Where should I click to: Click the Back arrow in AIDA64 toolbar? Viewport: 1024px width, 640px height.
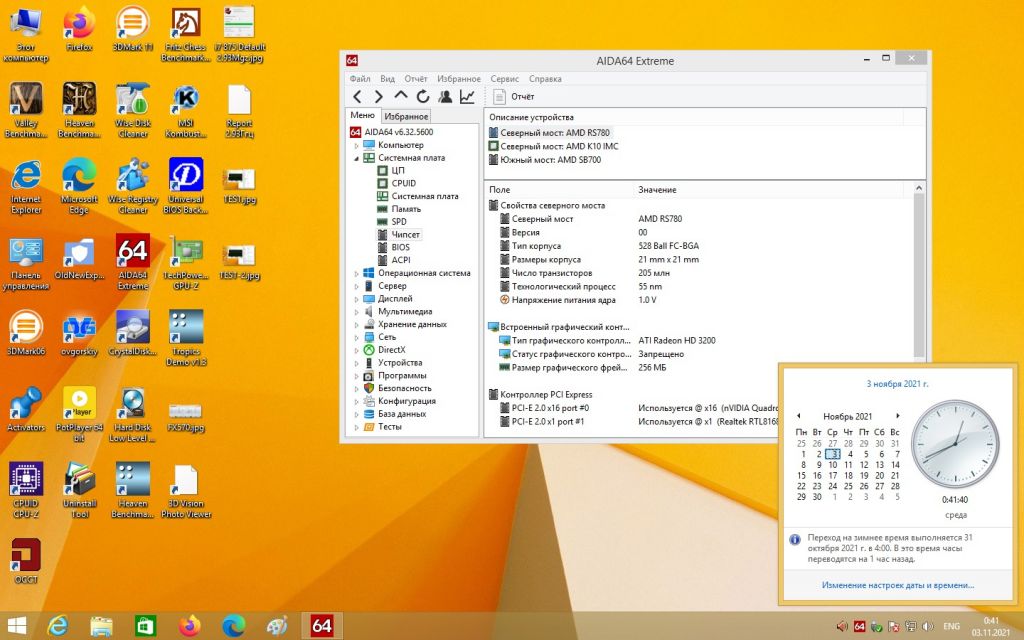(357, 97)
